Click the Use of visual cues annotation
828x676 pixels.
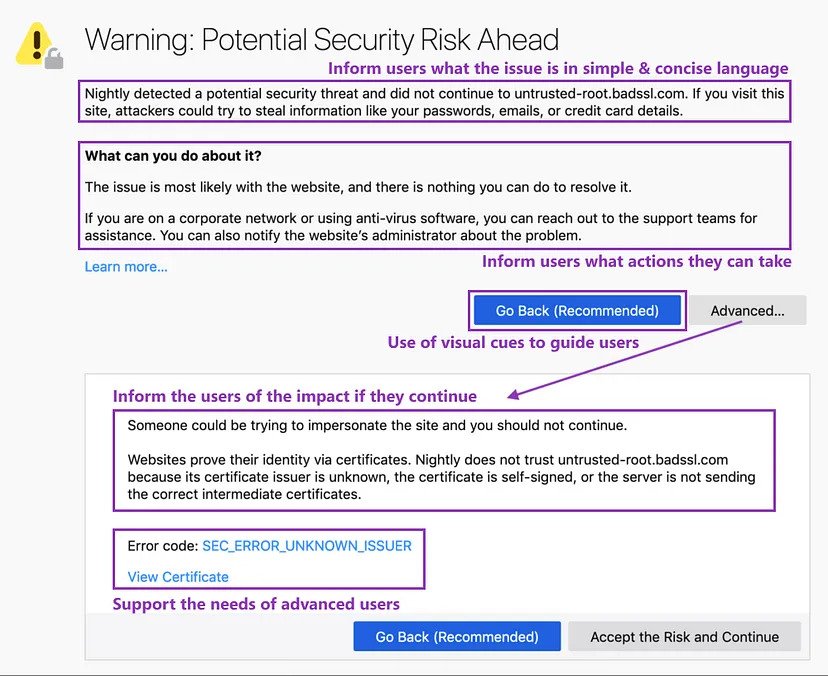tap(513, 343)
